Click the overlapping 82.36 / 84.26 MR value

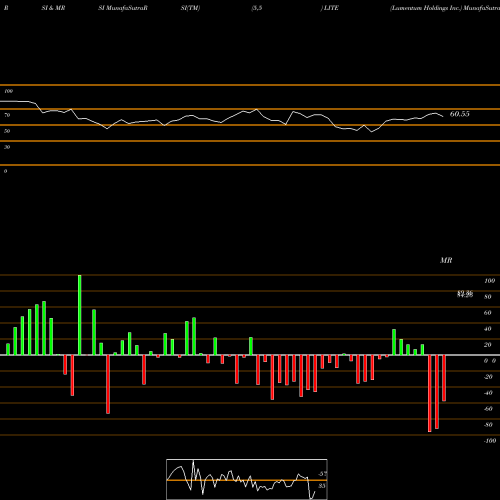click(465, 294)
